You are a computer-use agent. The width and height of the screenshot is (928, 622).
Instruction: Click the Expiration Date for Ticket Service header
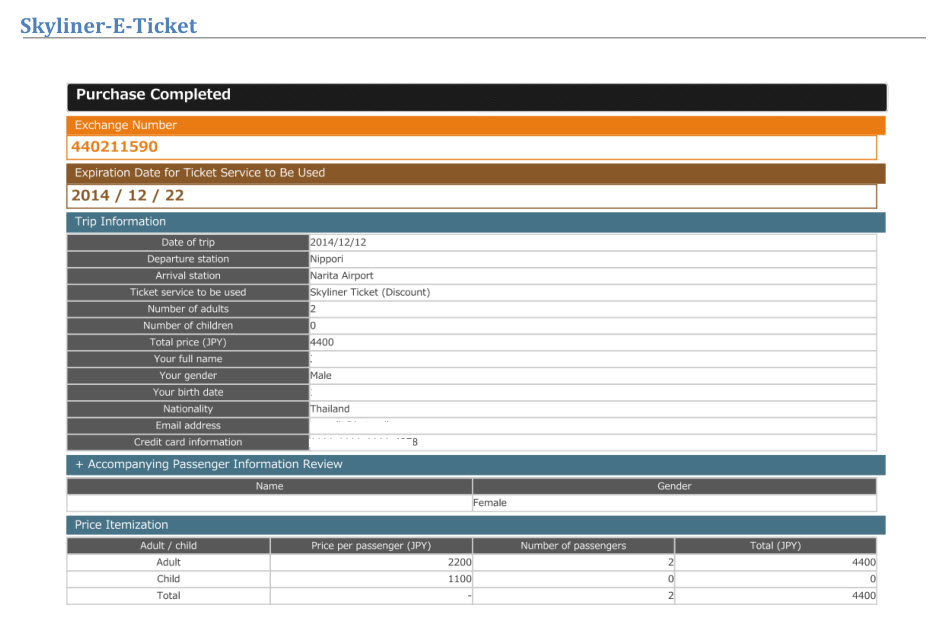(476, 173)
